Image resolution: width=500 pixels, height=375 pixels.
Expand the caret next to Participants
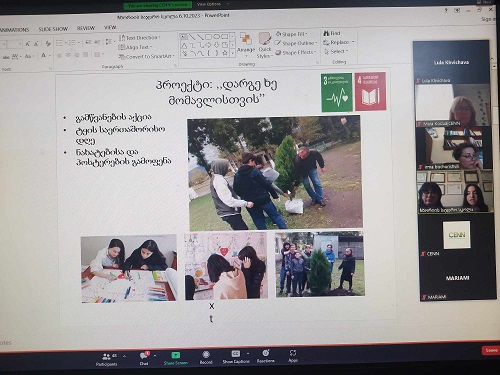[x=124, y=356]
